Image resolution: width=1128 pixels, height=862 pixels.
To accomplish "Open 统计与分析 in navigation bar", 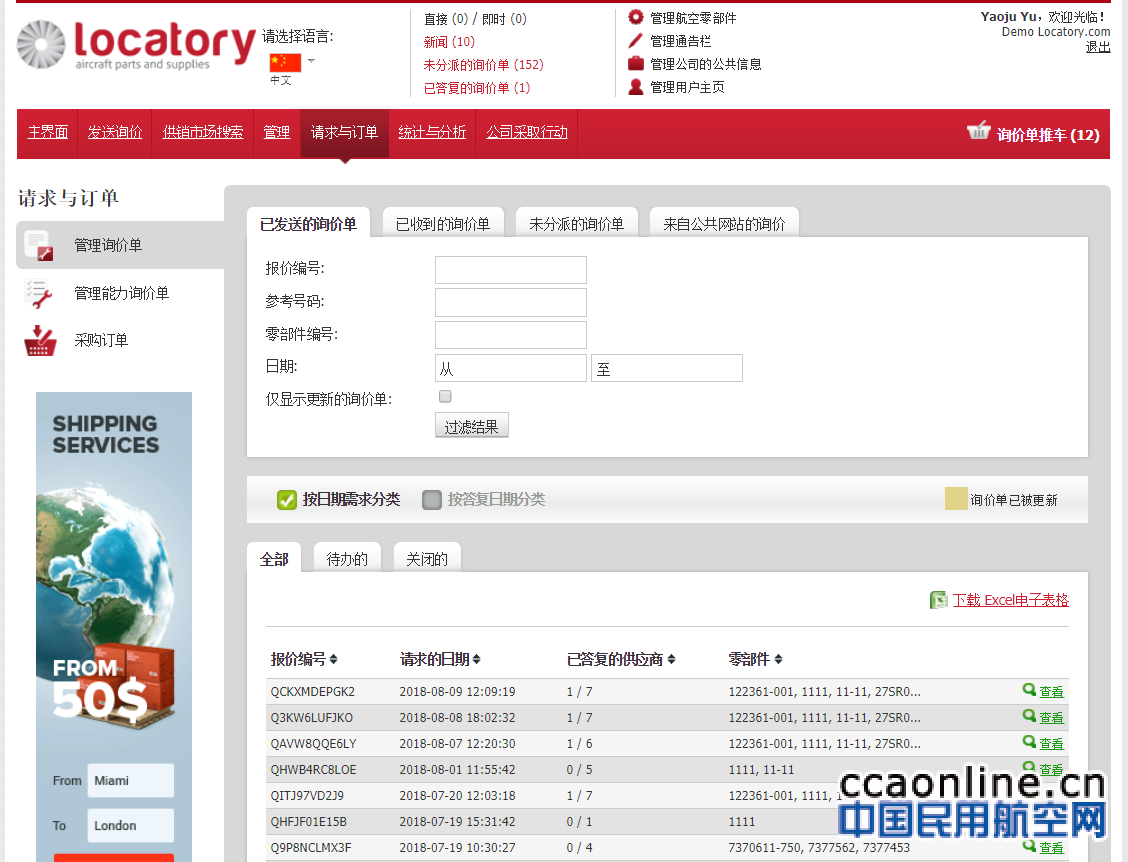I will coord(432,132).
